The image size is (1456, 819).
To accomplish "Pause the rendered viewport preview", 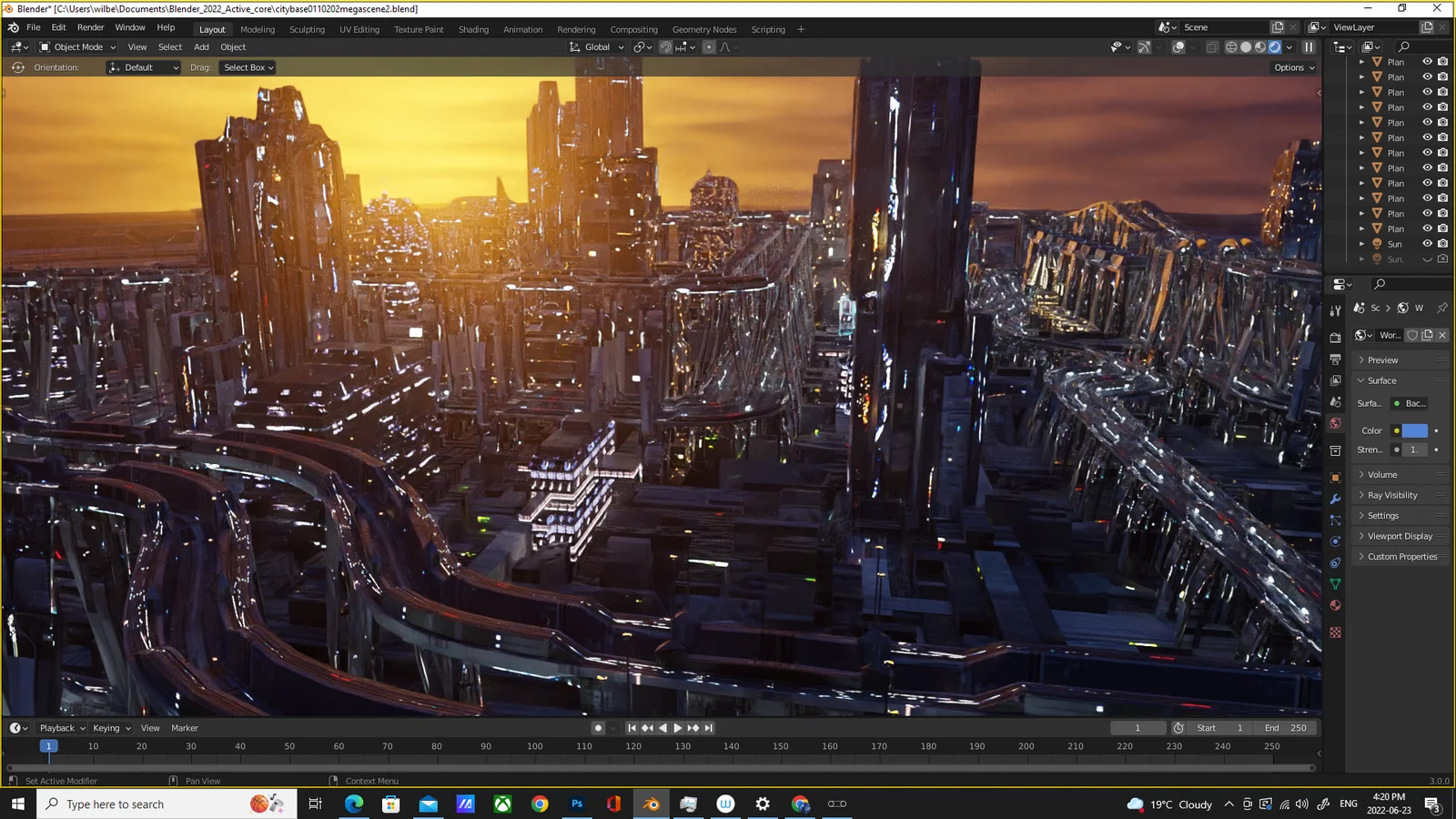I will 1309,47.
